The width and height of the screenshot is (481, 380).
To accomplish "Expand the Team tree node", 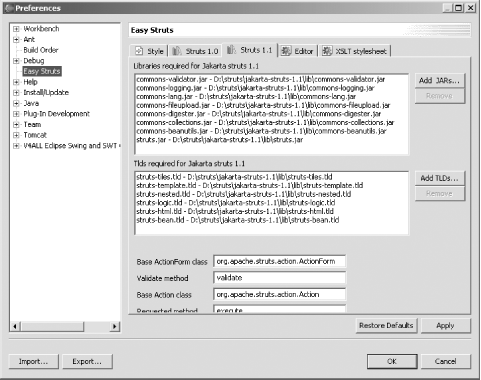I will [x=16, y=125].
